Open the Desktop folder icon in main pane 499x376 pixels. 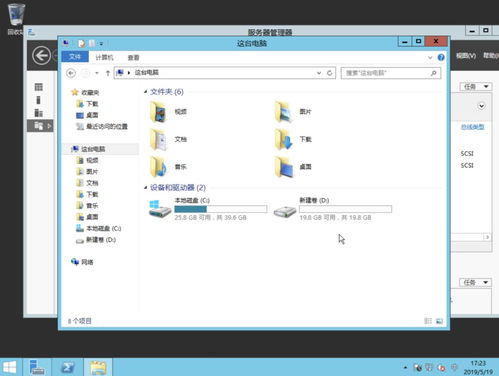[284, 167]
